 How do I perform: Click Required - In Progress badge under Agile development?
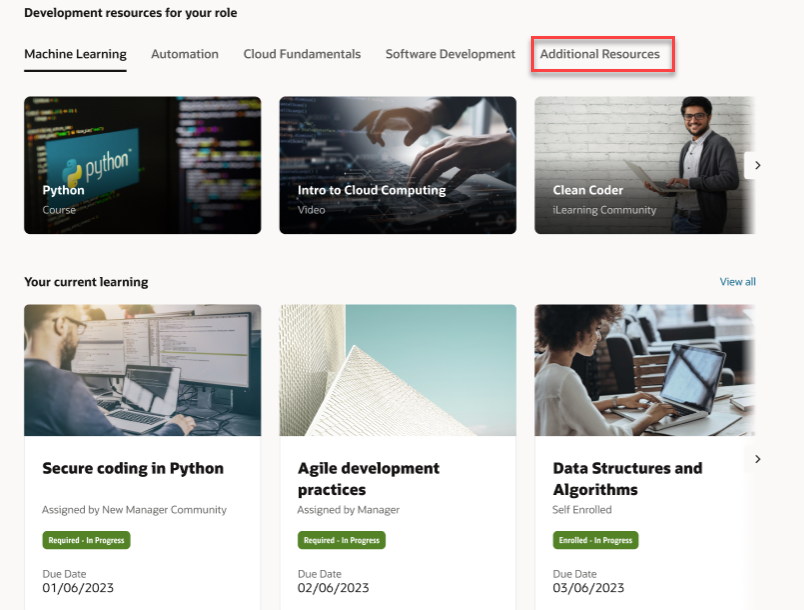point(341,540)
